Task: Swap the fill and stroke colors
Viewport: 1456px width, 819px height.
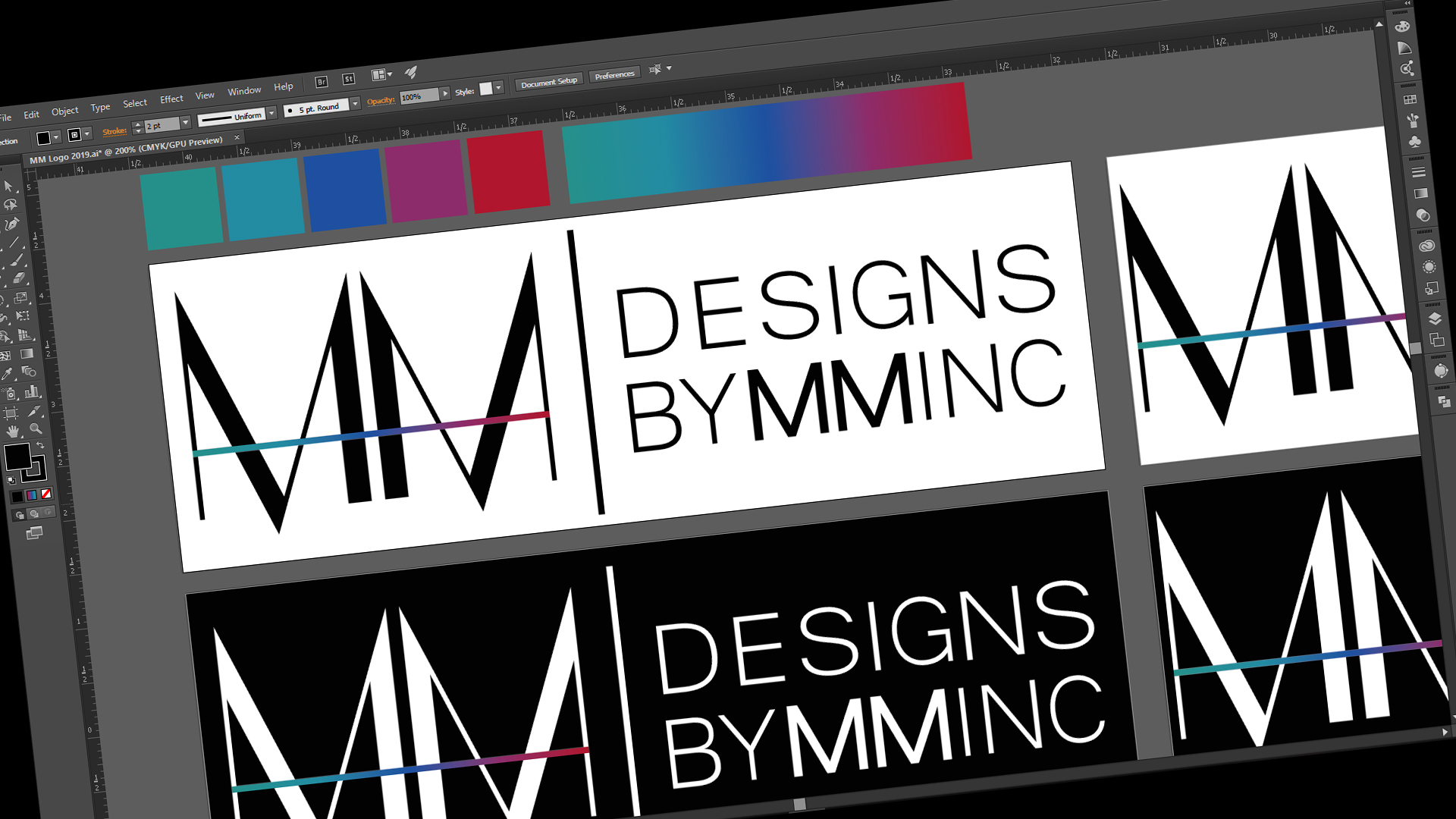Action: point(41,444)
